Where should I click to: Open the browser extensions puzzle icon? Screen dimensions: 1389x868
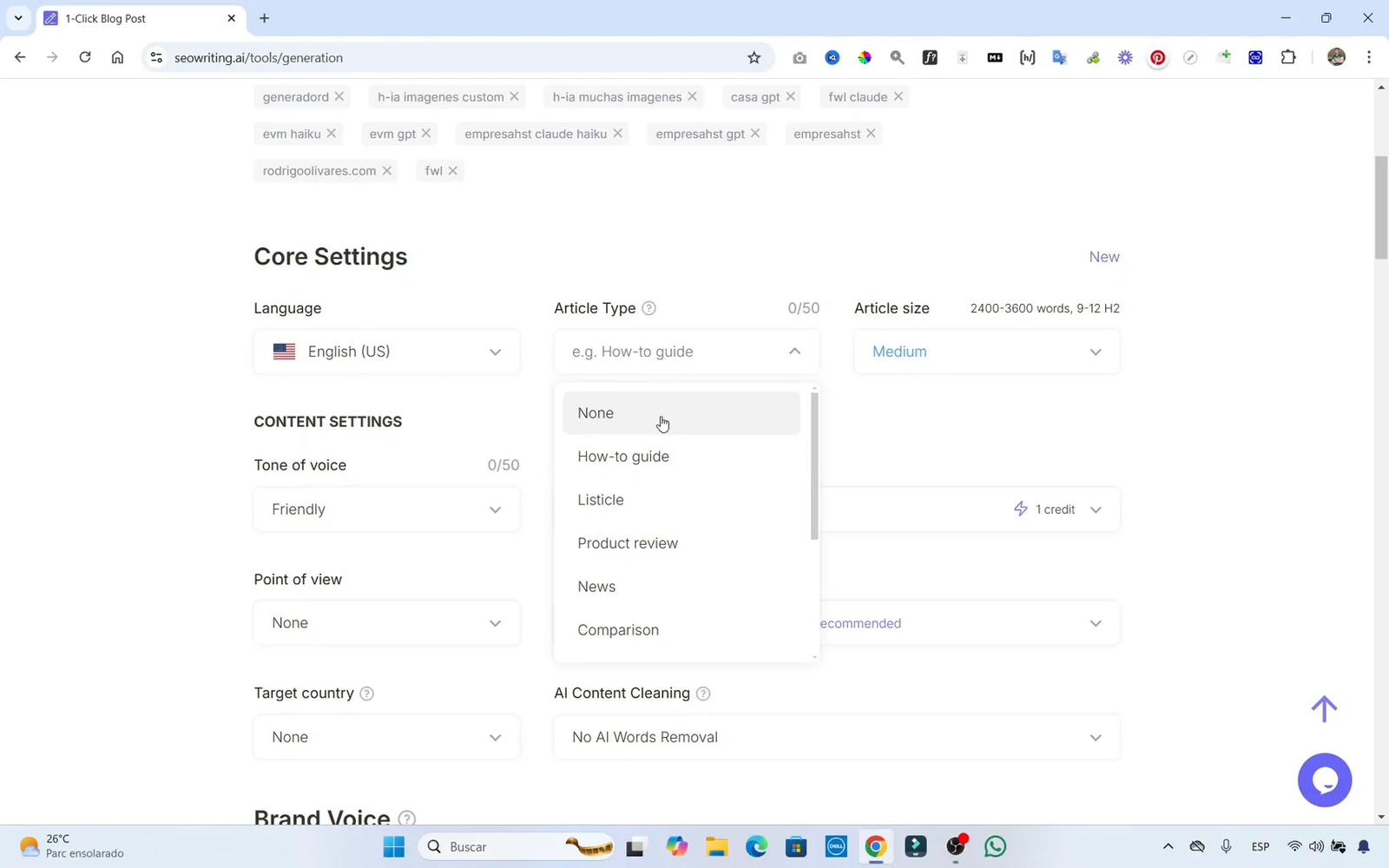pos(1288,57)
